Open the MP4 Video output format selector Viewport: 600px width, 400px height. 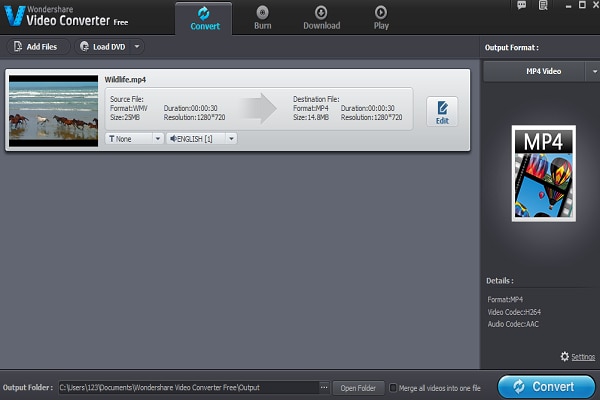pos(534,71)
